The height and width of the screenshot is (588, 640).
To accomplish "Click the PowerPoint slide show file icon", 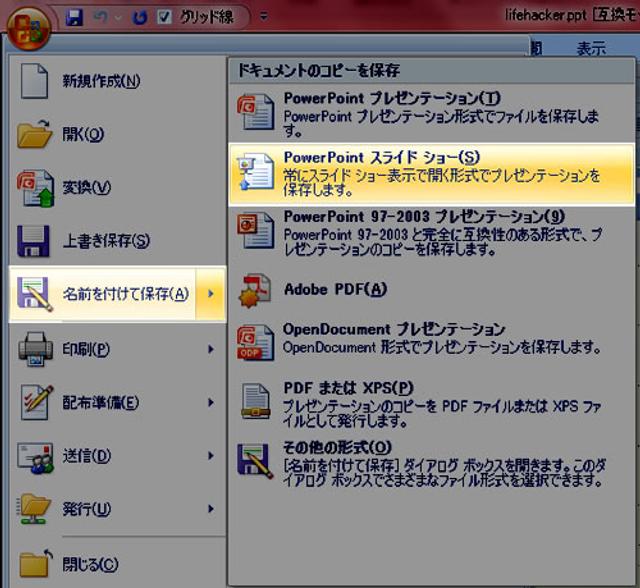I will point(256,171).
